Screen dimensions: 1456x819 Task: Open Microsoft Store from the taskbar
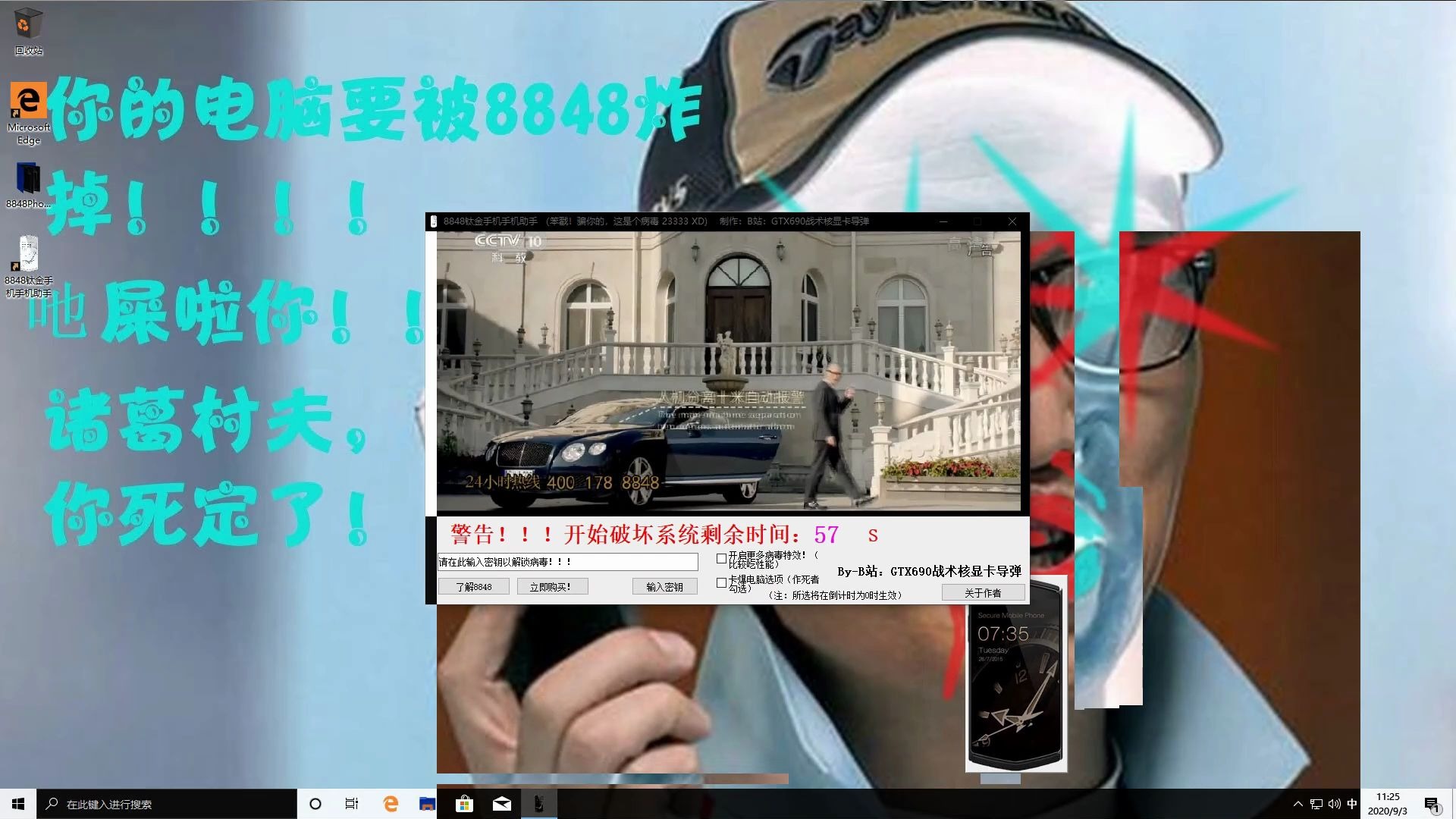pos(464,804)
